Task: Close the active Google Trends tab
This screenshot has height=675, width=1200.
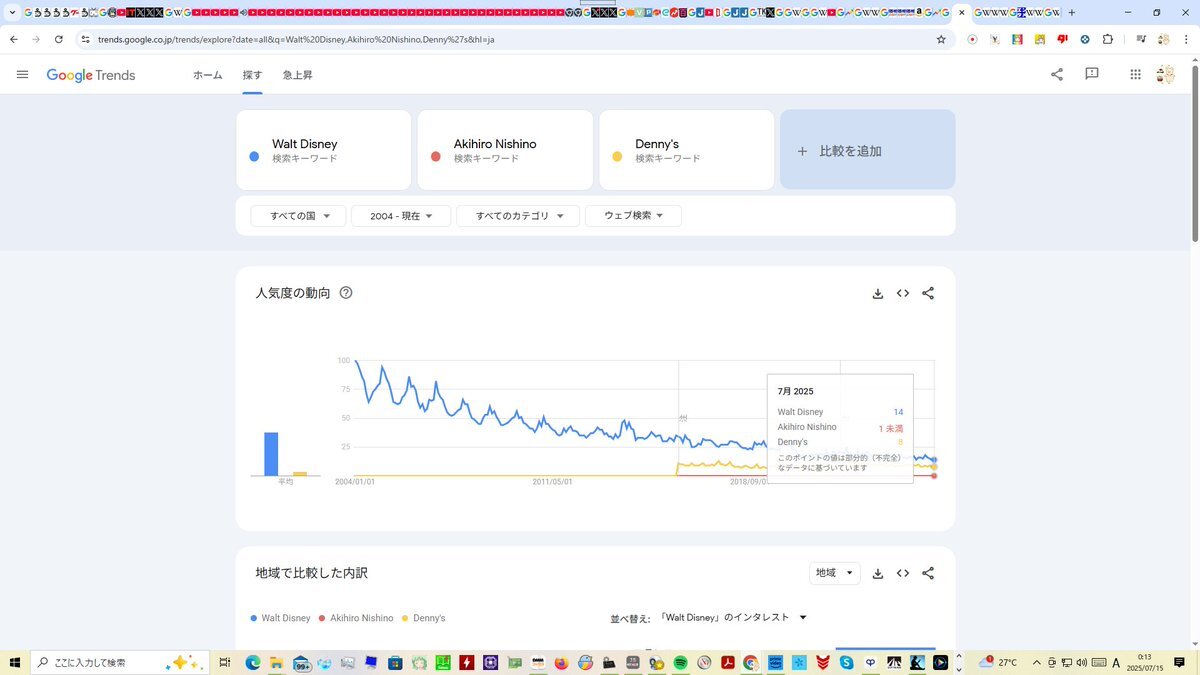Action: 962,12
